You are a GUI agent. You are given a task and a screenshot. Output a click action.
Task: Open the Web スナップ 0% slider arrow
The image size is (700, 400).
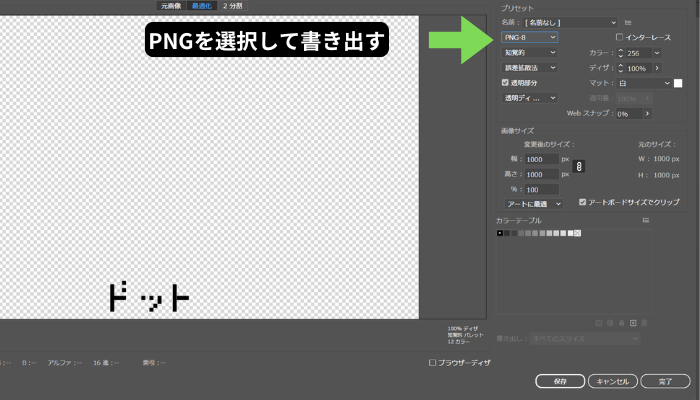click(x=647, y=114)
